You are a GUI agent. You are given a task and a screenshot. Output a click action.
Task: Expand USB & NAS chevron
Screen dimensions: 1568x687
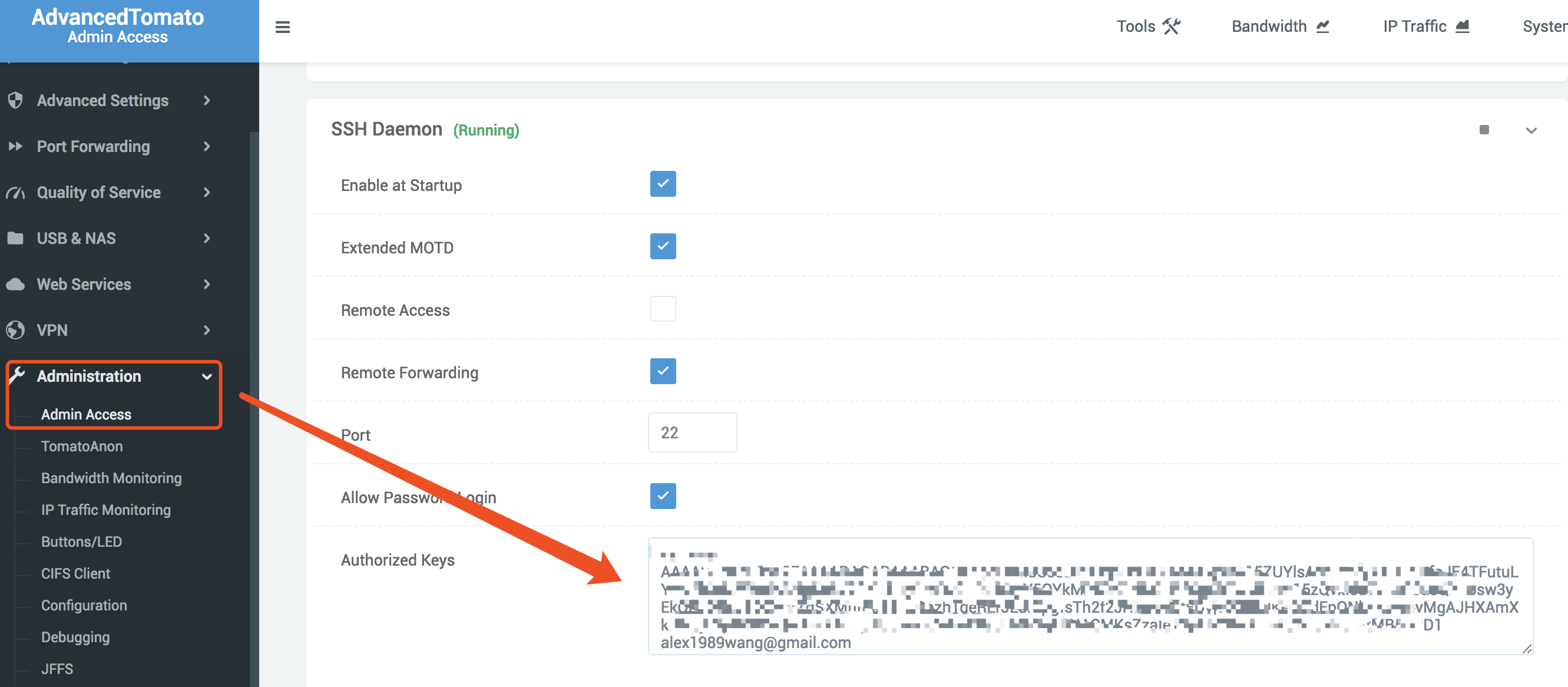207,238
